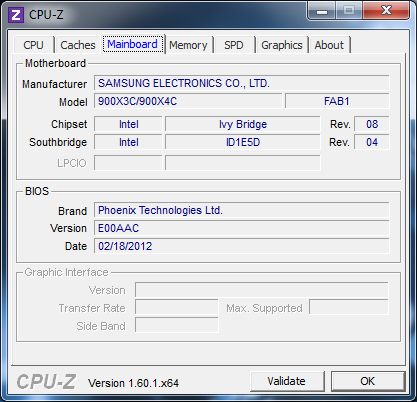
Task: Open the SPD tab
Action: pos(234,45)
